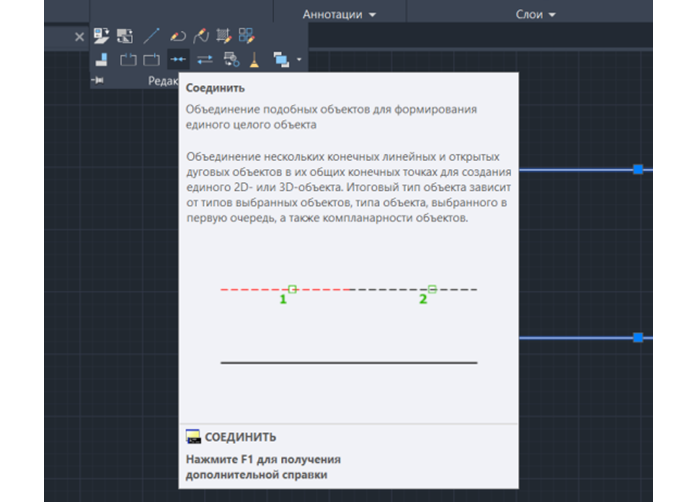
Task: Activate the Align objects tool
Action: (x=102, y=59)
